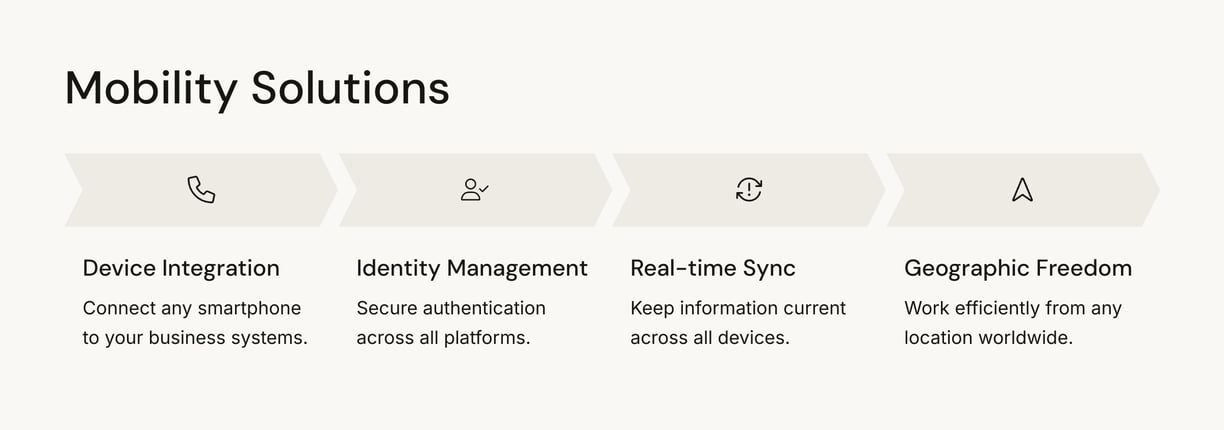Click the navigation arrow location icon
1224x430 pixels.
pos(1022,190)
